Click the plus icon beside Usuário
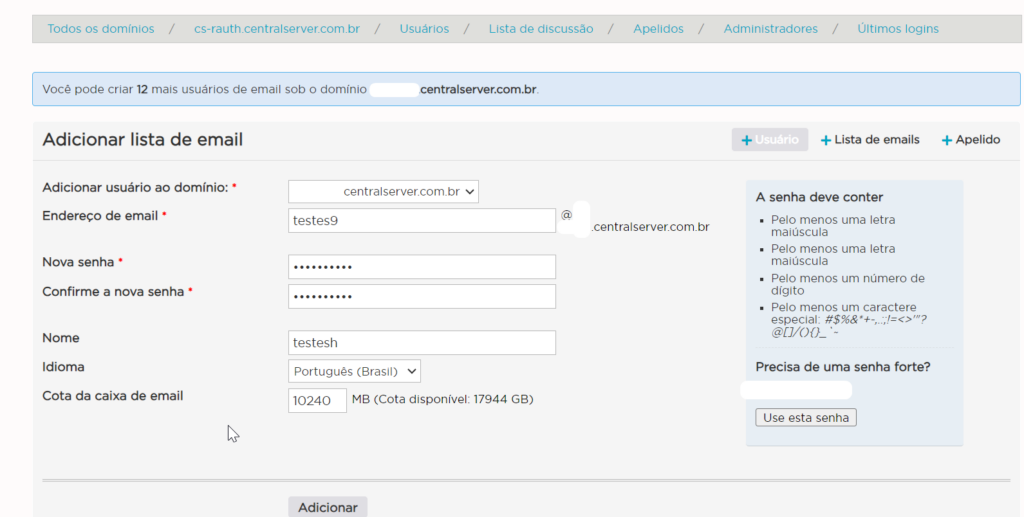The width and height of the screenshot is (1024, 517). (747, 141)
